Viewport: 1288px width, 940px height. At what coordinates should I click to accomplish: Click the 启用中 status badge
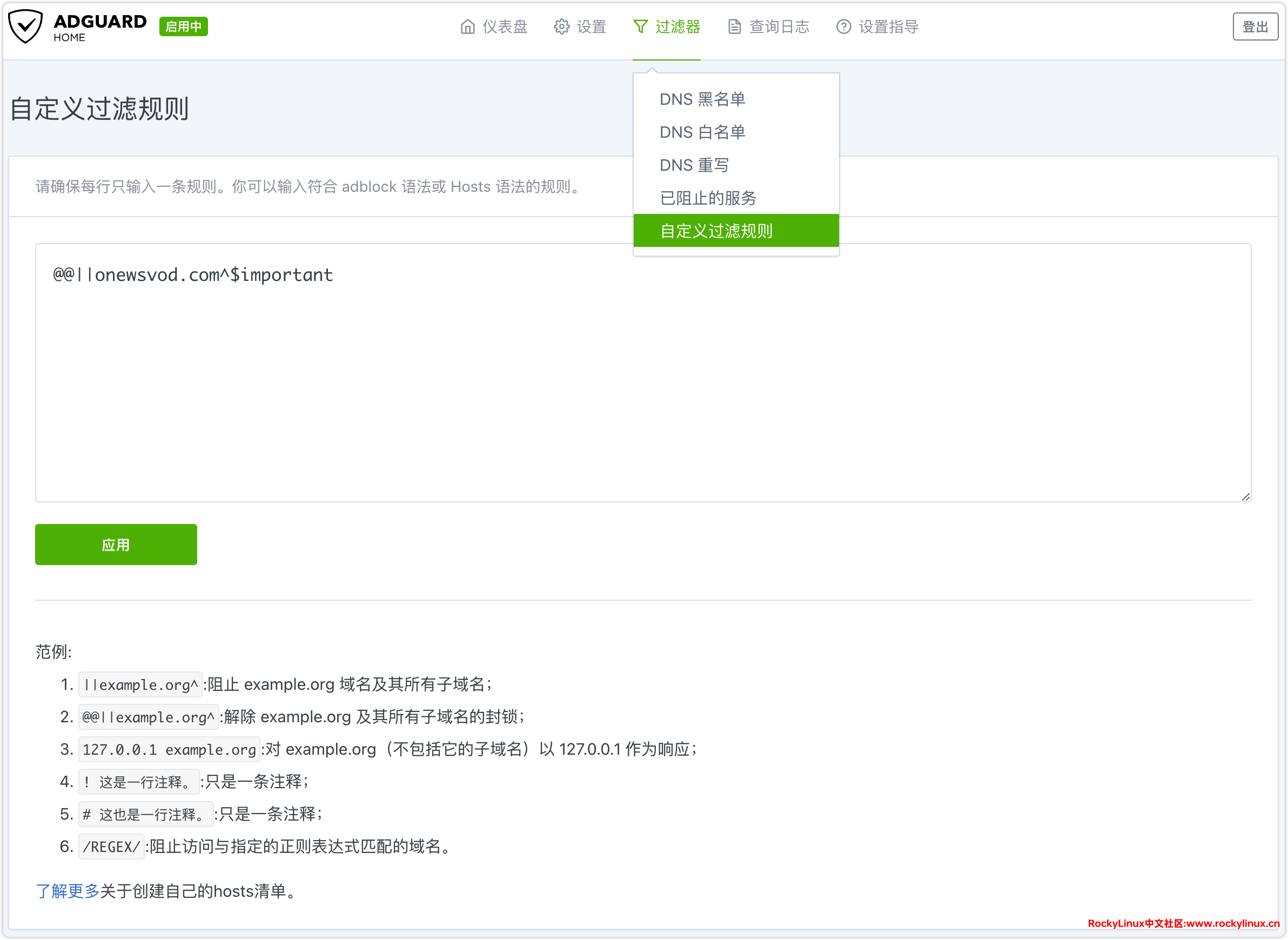(x=183, y=27)
